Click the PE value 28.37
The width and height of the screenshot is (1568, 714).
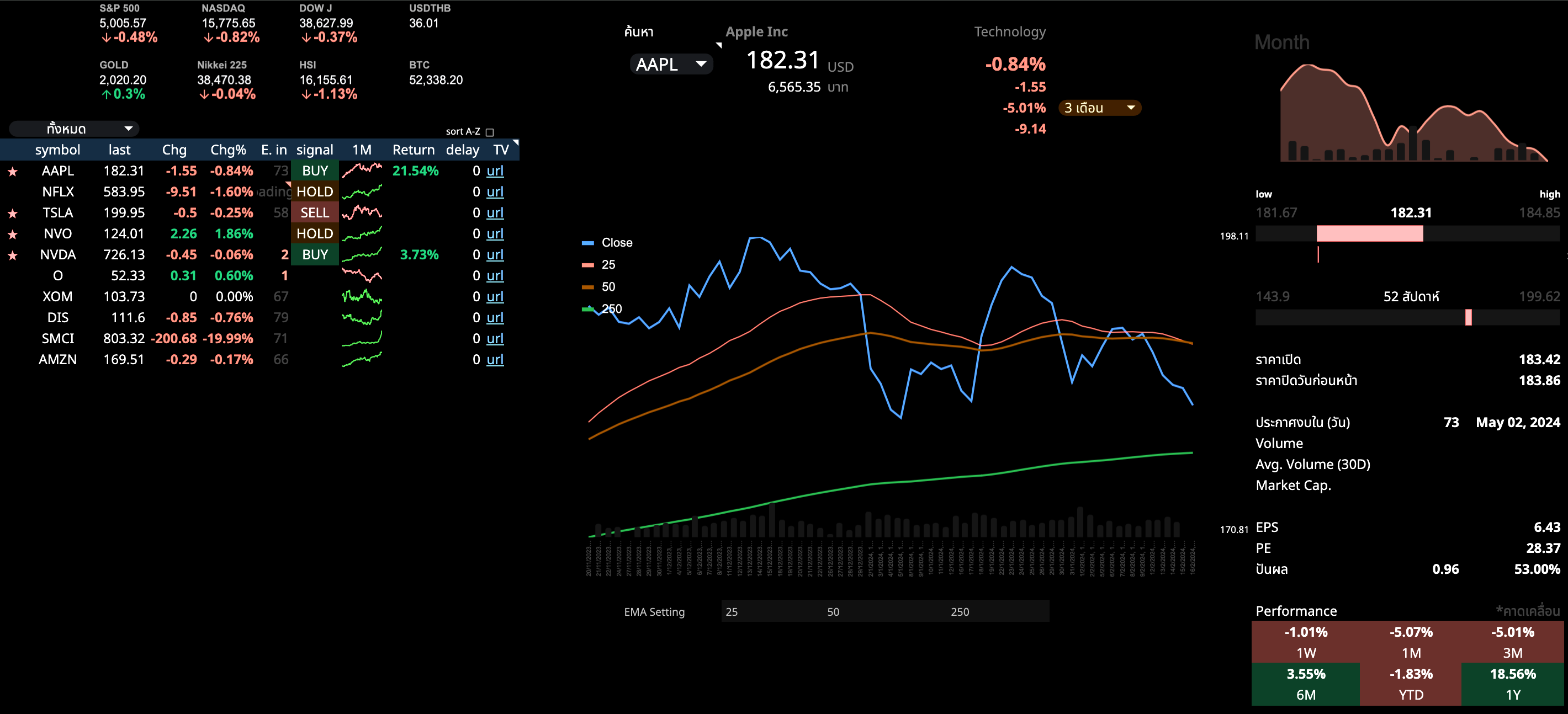tap(1543, 548)
